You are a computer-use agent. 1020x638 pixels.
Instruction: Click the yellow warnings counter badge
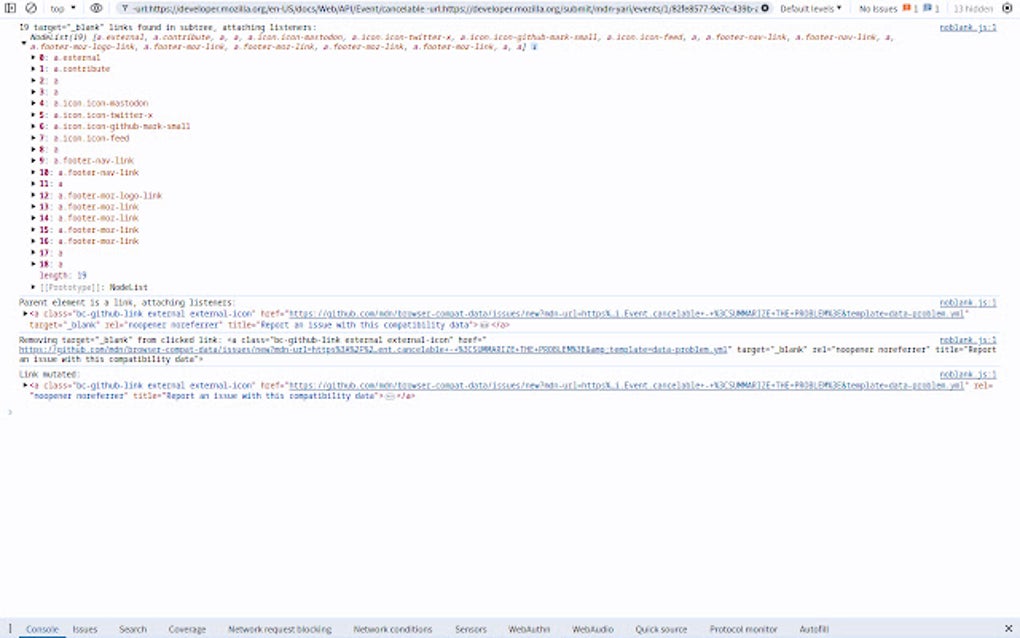click(929, 8)
